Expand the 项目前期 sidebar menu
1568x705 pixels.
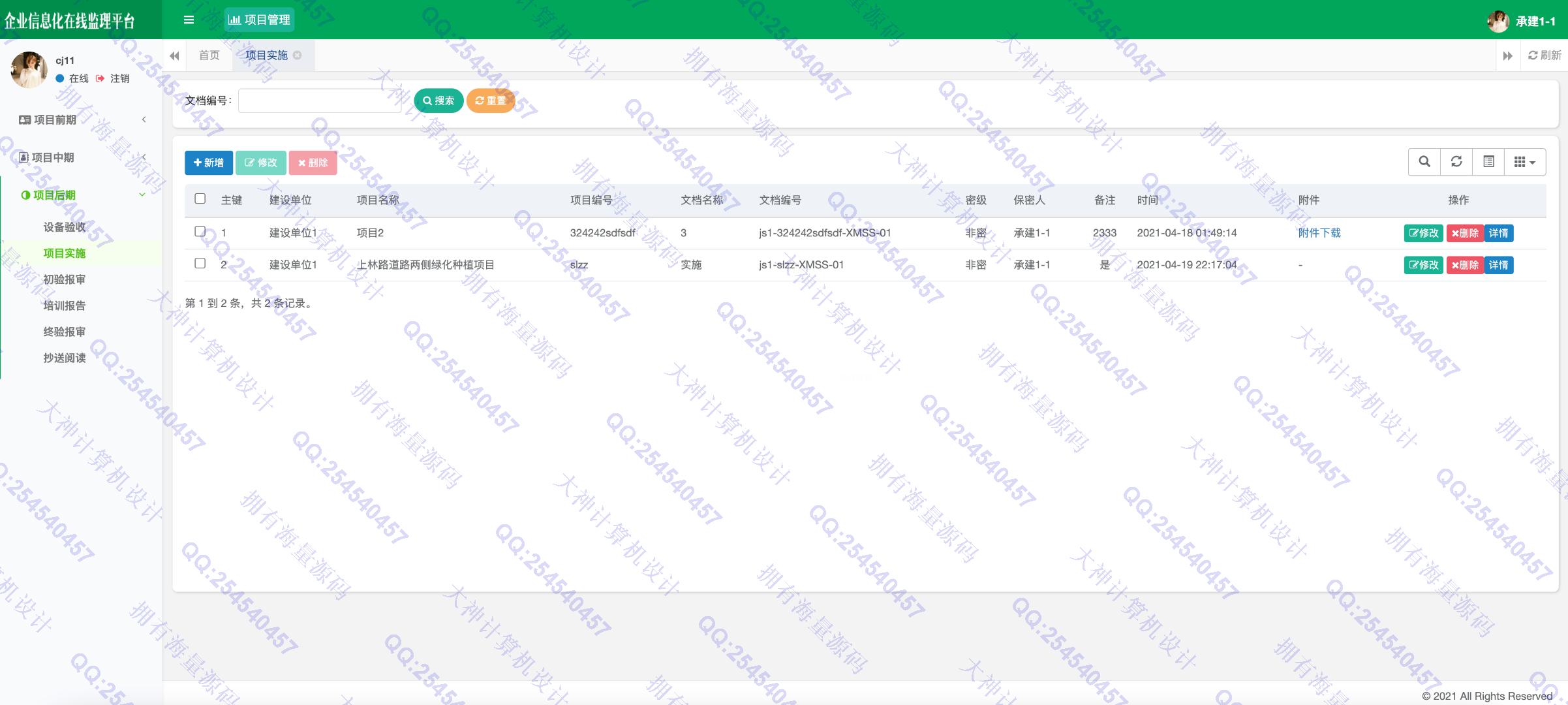81,119
